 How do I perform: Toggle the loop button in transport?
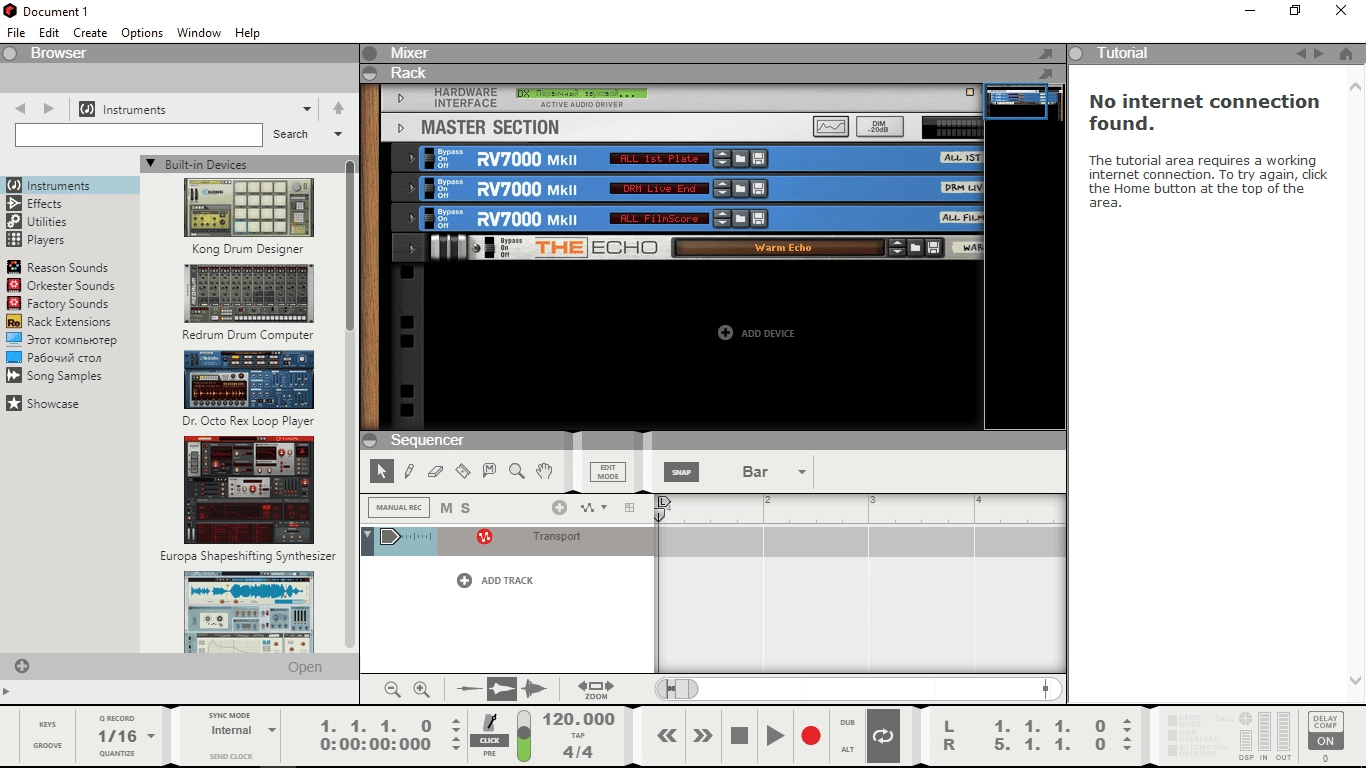click(x=883, y=736)
